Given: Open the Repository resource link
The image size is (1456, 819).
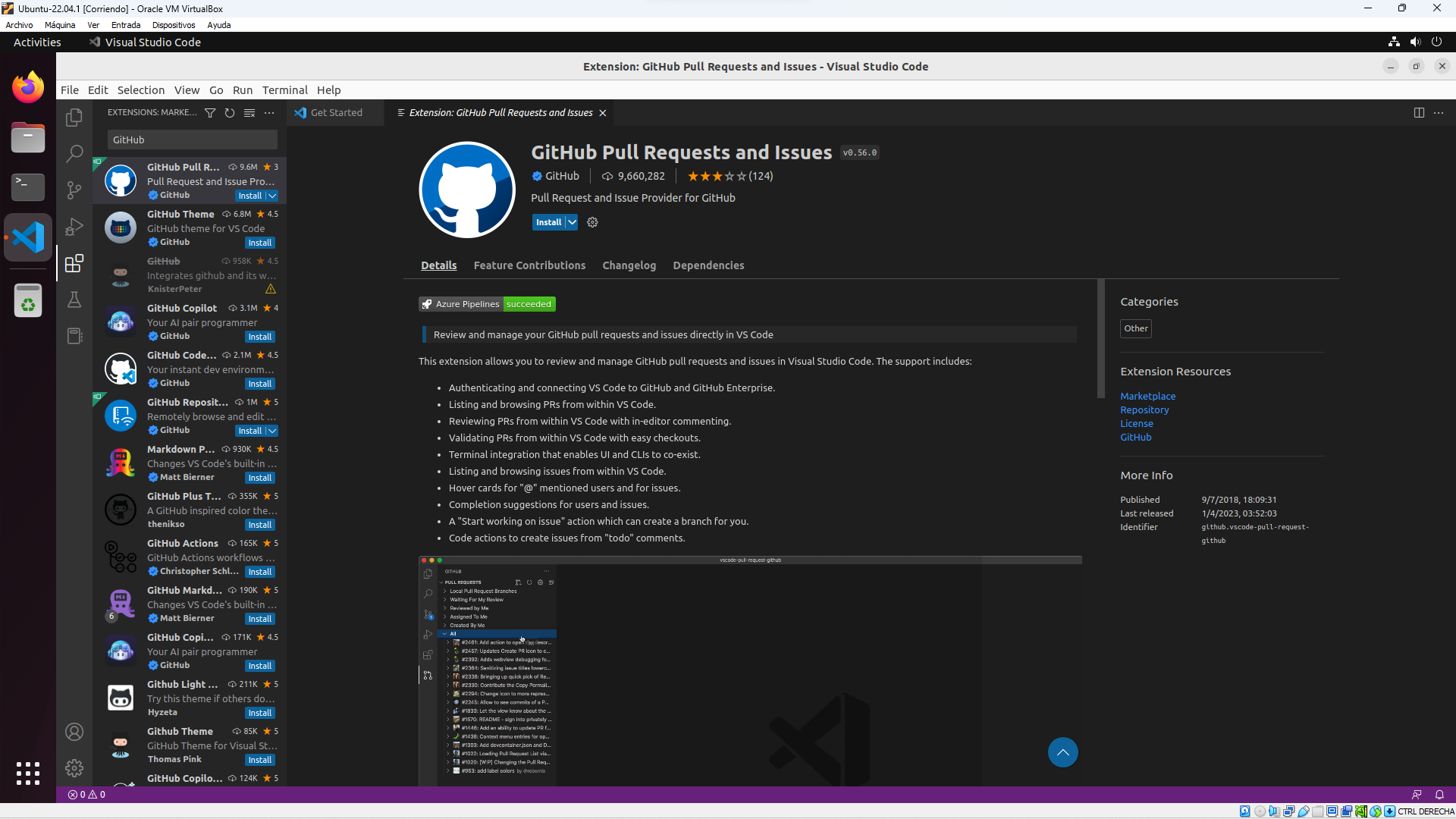Looking at the screenshot, I should tap(1144, 410).
